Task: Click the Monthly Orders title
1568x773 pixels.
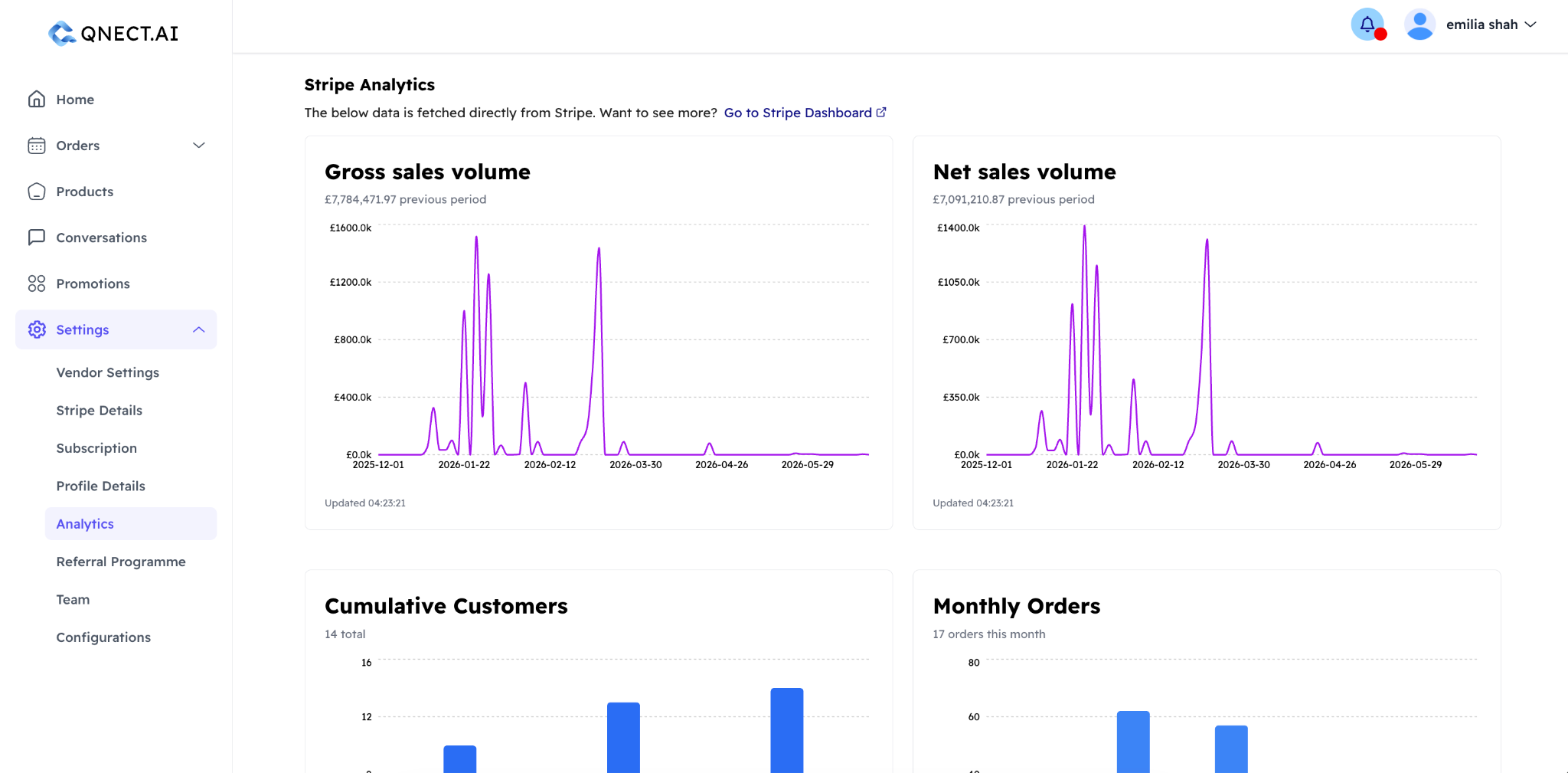Action: 1016,606
